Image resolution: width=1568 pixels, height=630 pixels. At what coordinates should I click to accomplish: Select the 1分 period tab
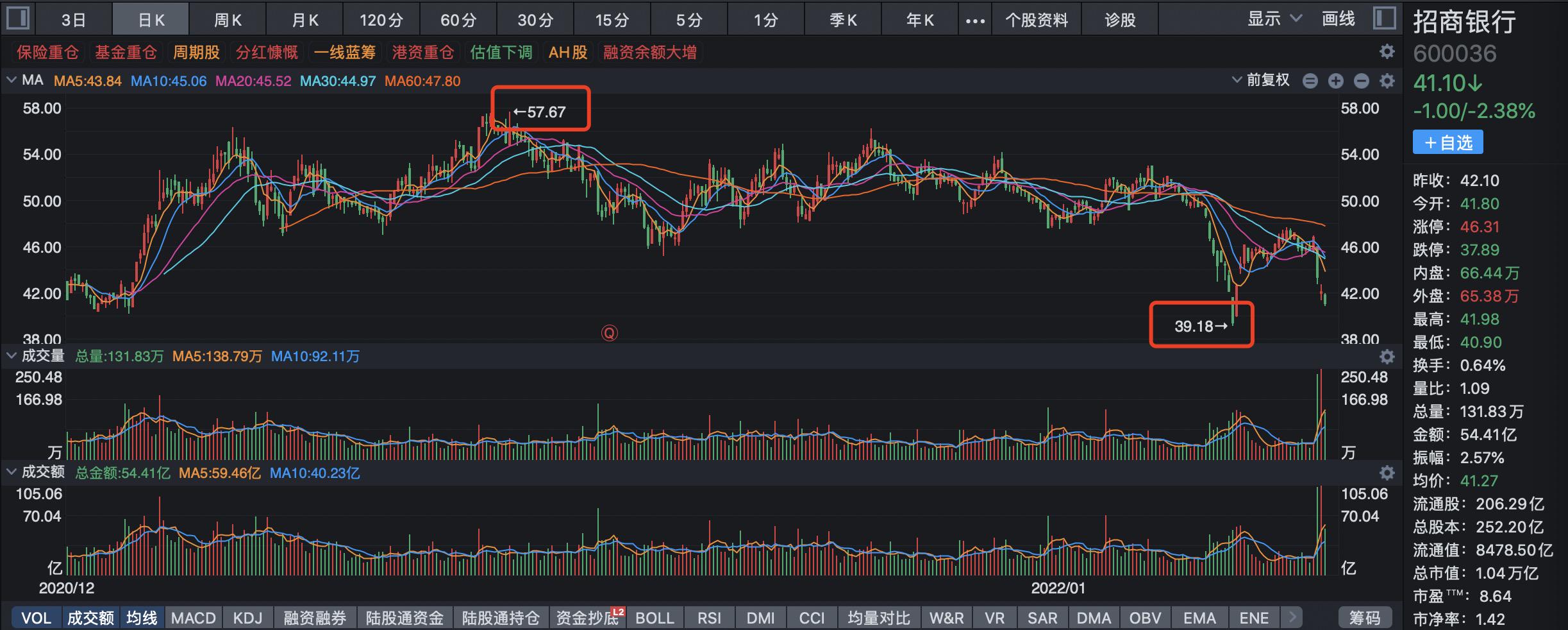point(766,20)
